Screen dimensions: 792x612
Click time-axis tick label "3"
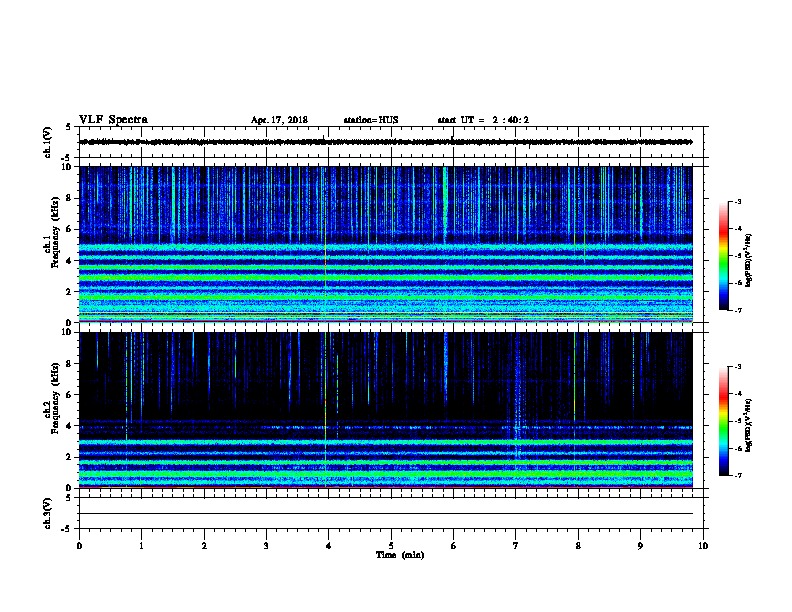pos(266,545)
